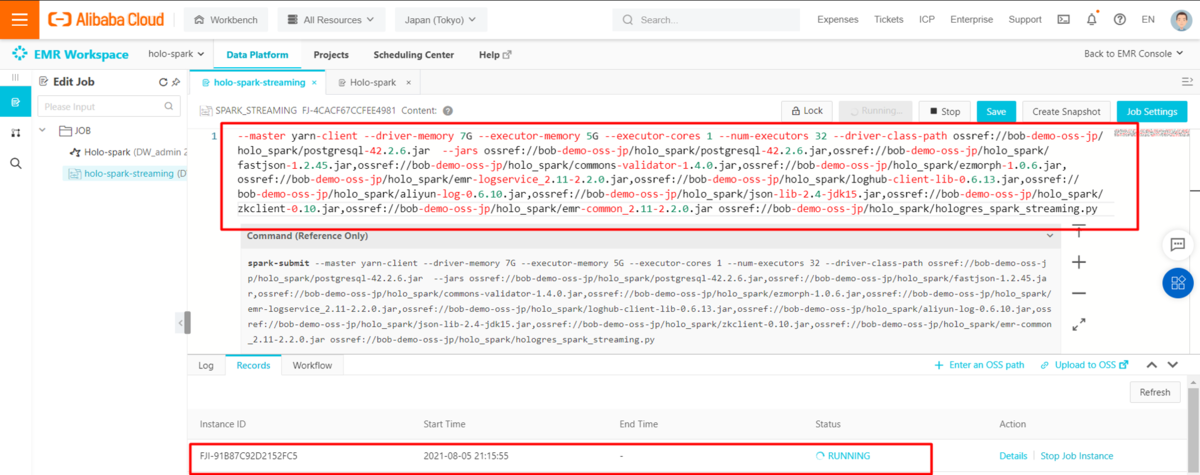Open the holo-spark project dropdown
Screen dimensions: 1200x475
click(x=176, y=54)
